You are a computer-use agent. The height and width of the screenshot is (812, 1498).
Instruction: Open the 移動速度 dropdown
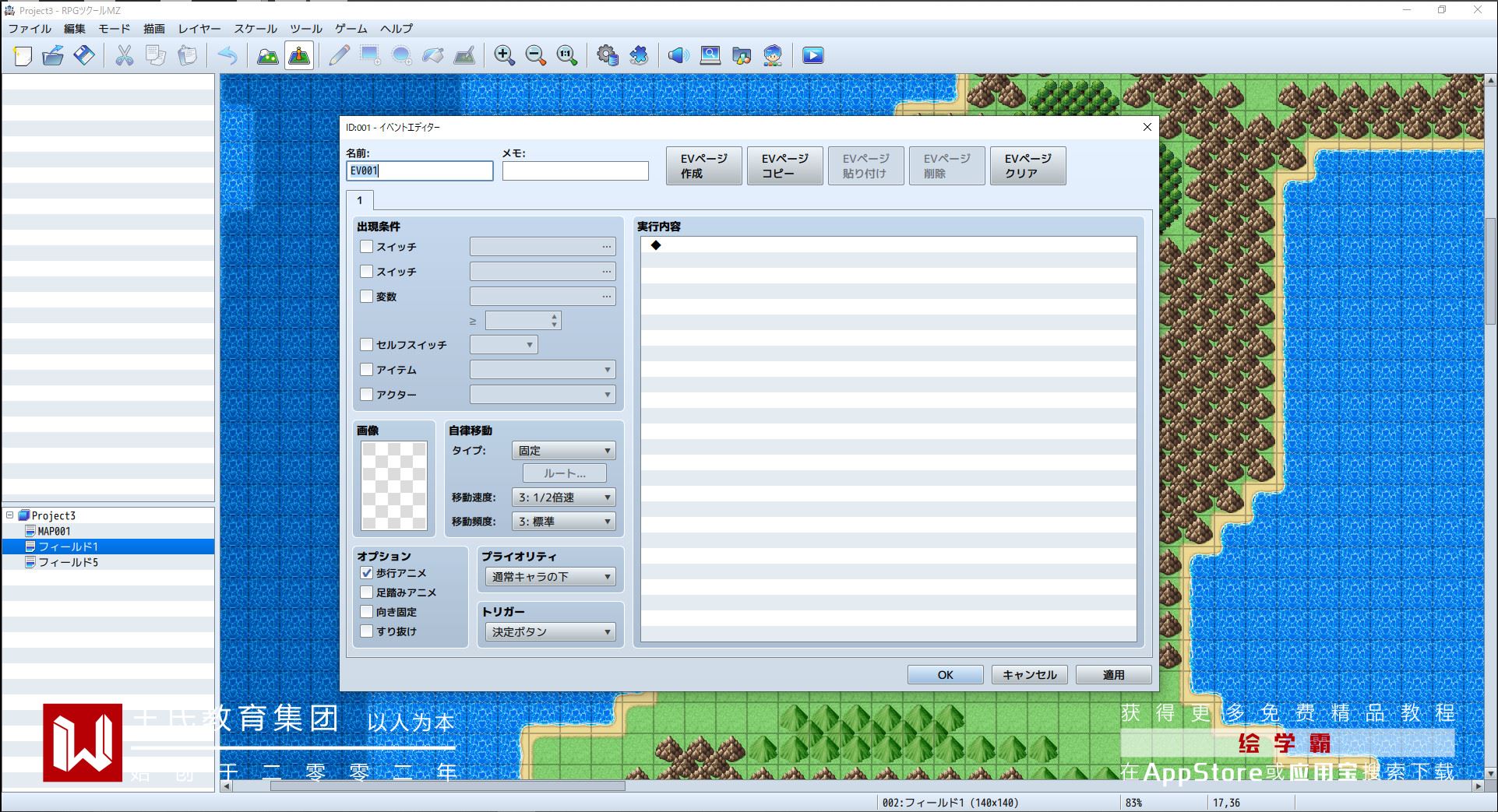pos(564,497)
